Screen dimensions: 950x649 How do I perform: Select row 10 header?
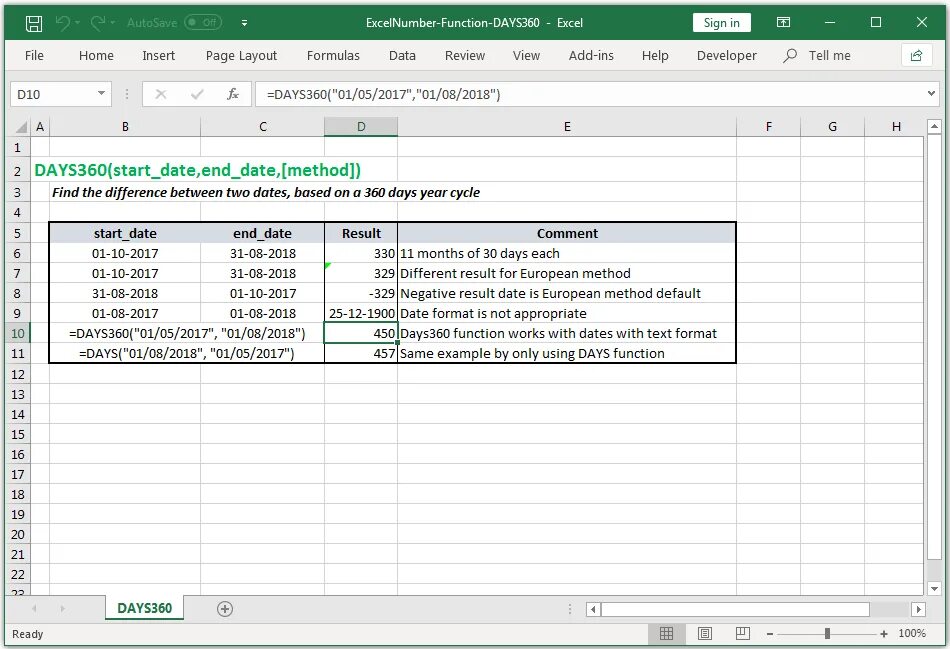pyautogui.click(x=18, y=333)
